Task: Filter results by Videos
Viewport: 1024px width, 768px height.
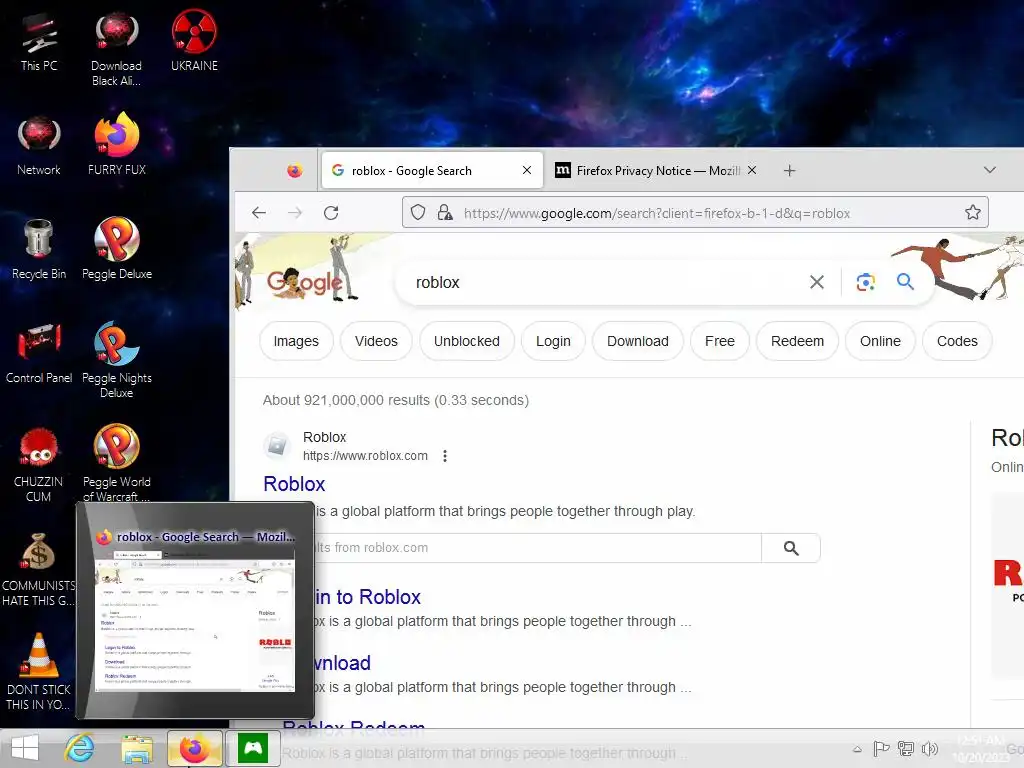Action: coord(376,341)
